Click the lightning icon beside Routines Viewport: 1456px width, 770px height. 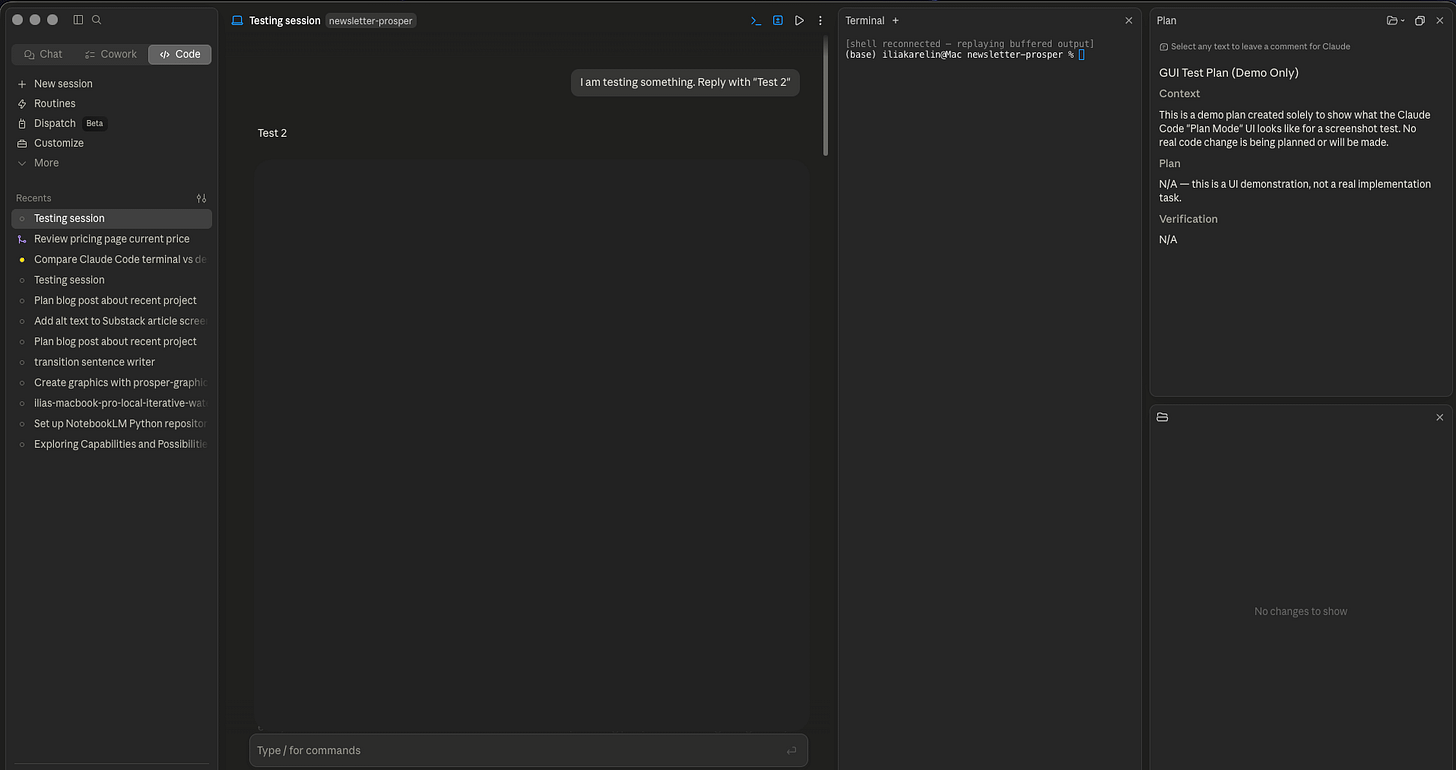pos(22,104)
